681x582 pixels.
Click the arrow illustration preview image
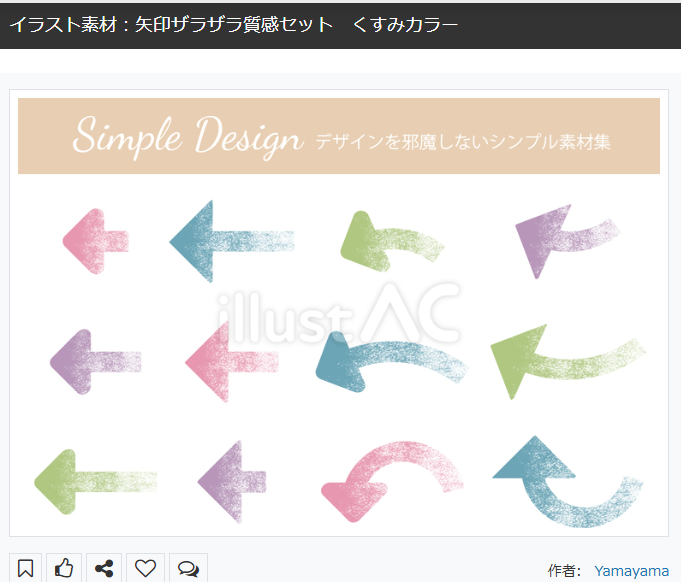[339, 313]
